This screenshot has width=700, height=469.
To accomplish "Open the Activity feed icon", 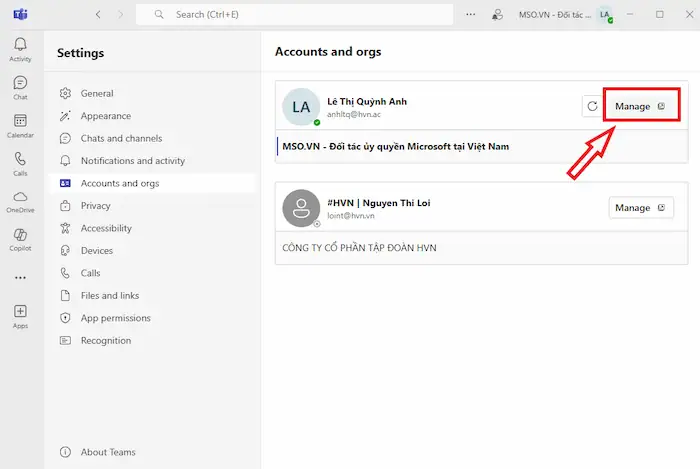I will coord(20,48).
